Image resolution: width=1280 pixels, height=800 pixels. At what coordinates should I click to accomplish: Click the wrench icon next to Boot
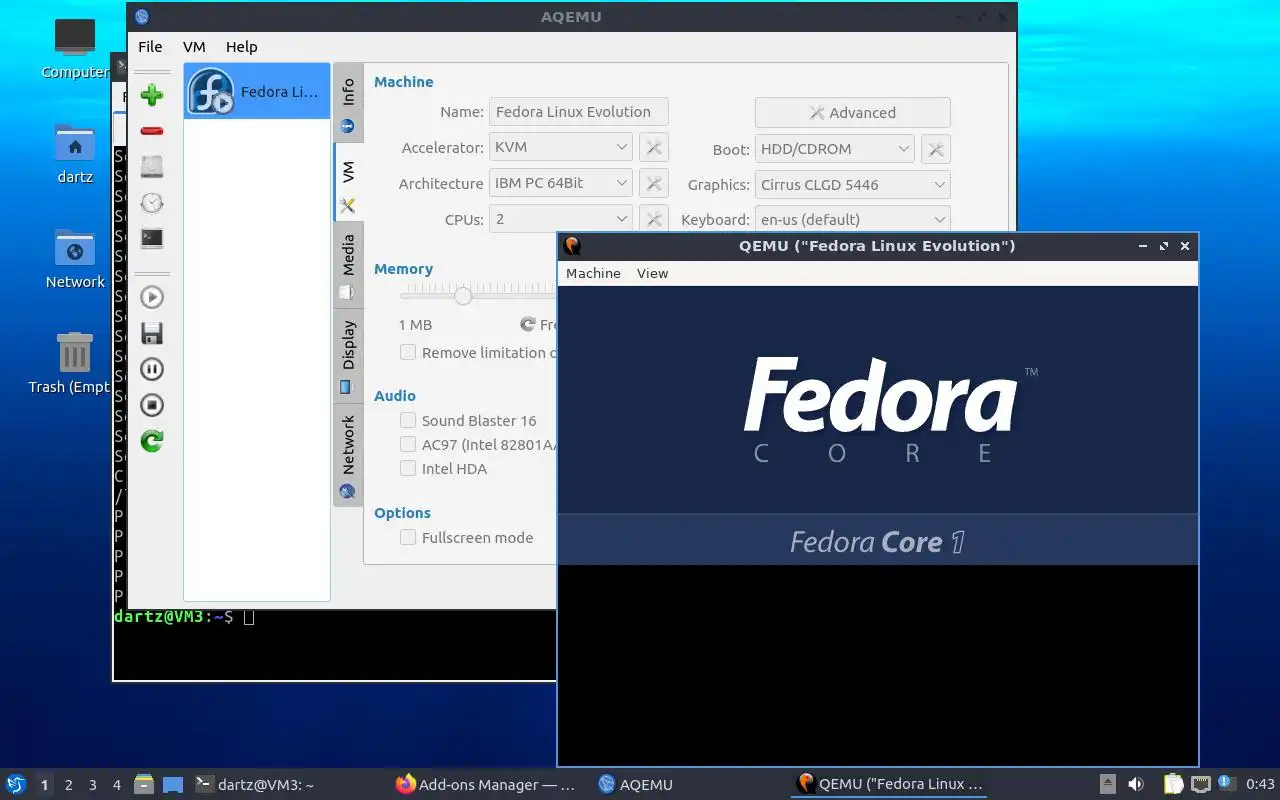coord(936,149)
